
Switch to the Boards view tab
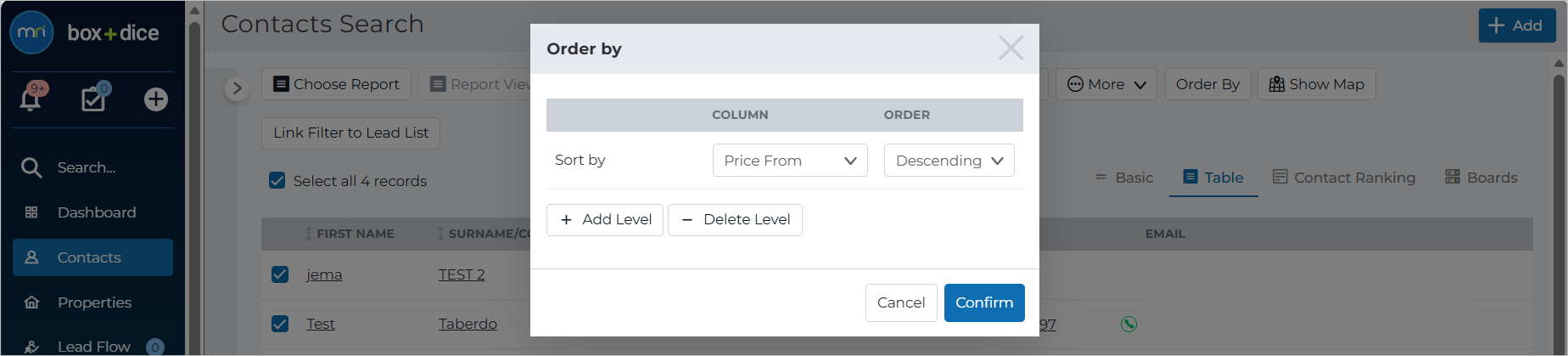pos(1481,178)
